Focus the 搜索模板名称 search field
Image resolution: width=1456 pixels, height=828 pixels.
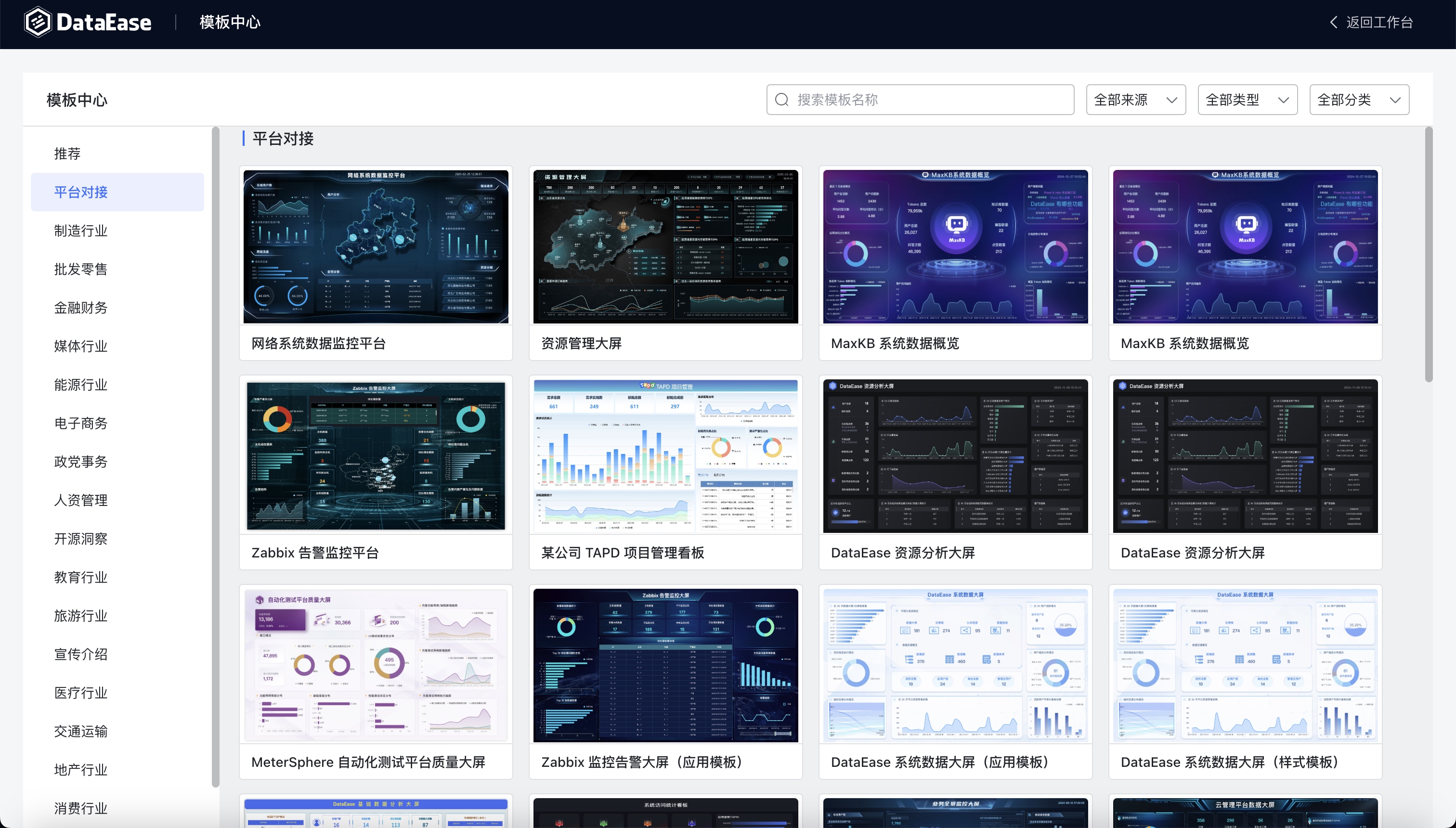pos(920,100)
